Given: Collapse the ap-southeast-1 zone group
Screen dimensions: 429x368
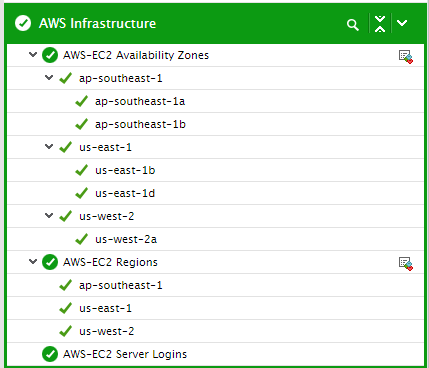Looking at the screenshot, I should 49,77.
